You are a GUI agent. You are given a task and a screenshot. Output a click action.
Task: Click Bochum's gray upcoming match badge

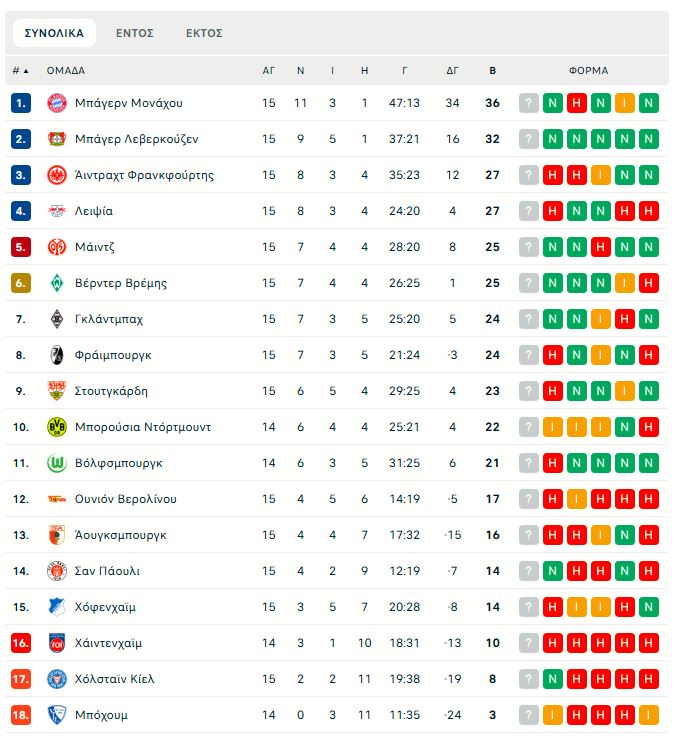point(529,715)
